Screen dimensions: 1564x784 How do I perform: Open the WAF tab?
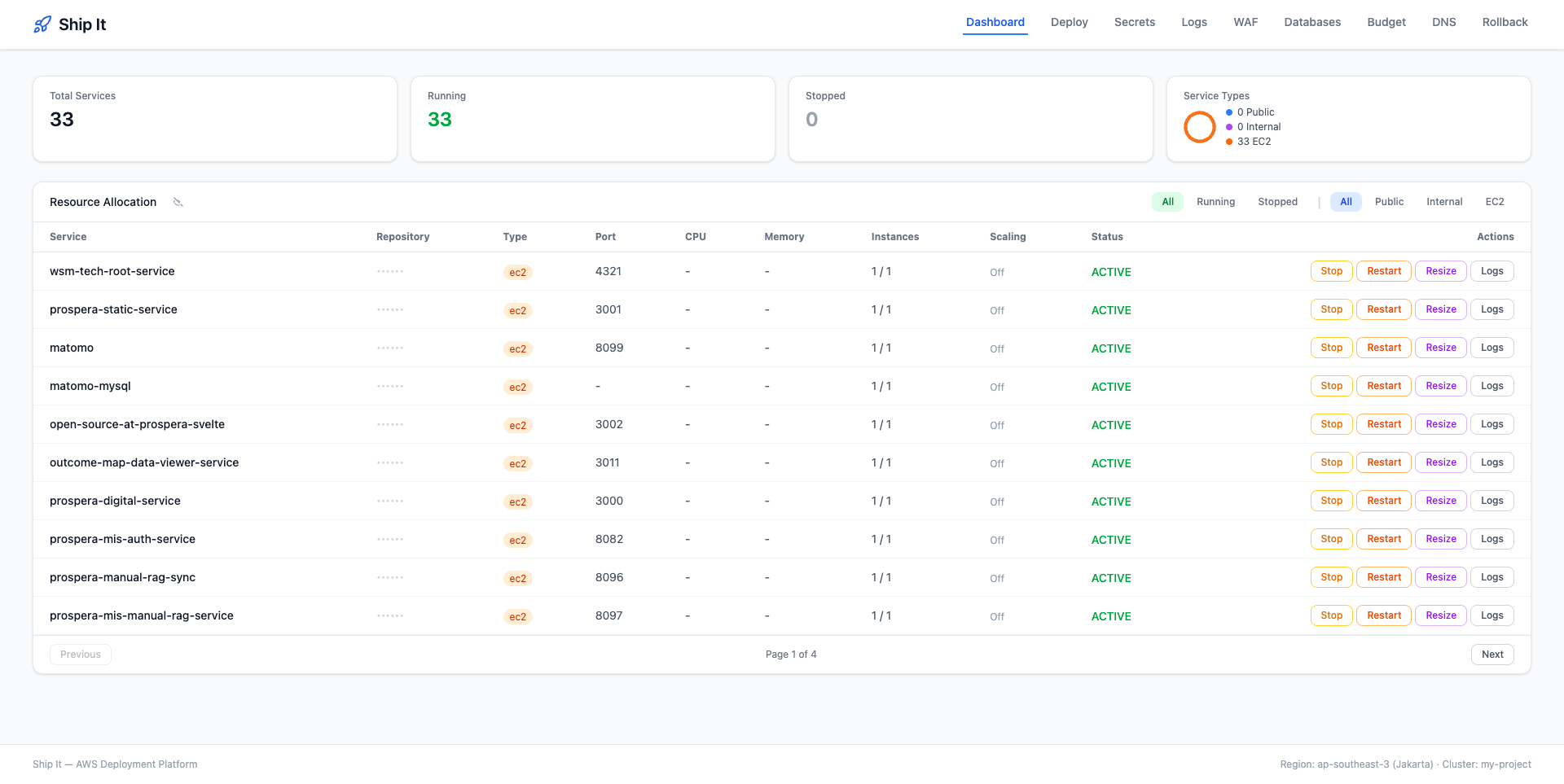(x=1245, y=22)
